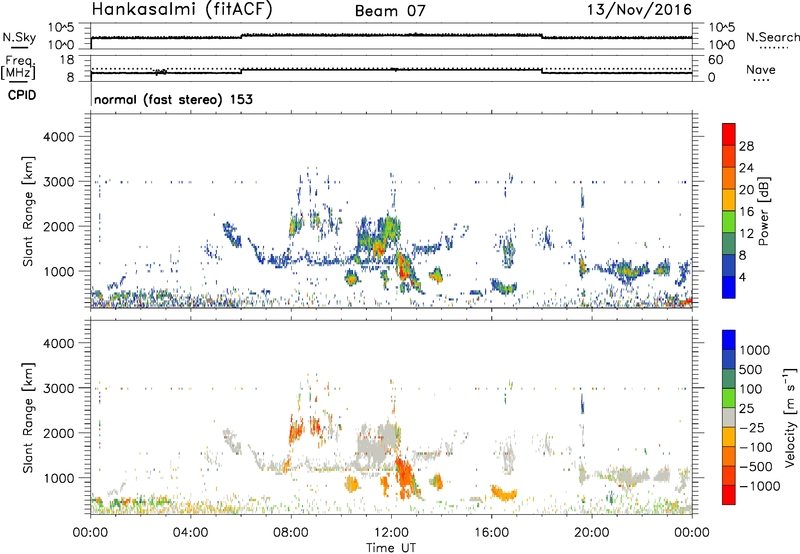Click the blue bottom of power colorbar
Screen dimensions: 800x554
(729, 287)
